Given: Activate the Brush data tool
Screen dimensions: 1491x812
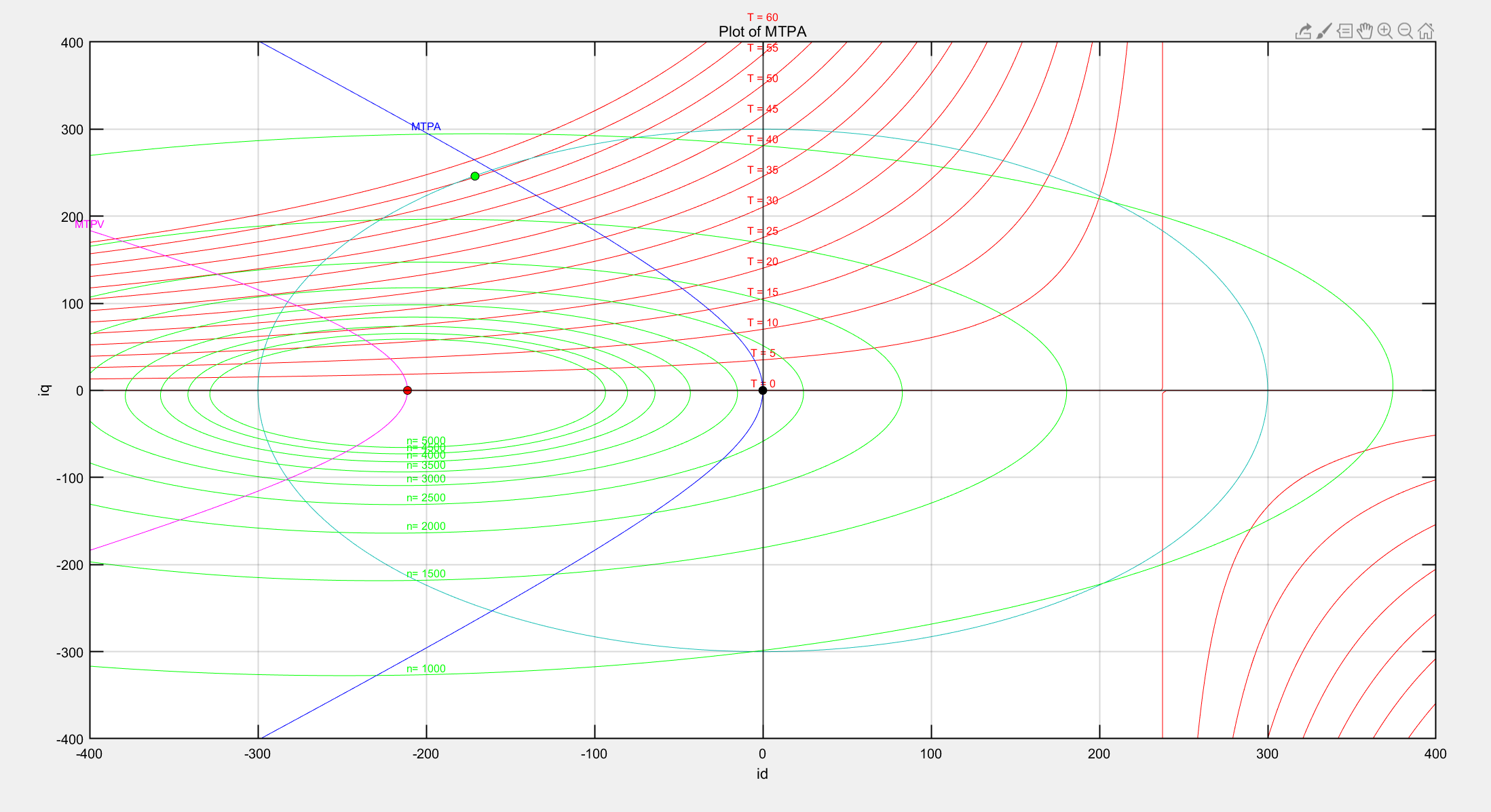Looking at the screenshot, I should pos(1323,31).
